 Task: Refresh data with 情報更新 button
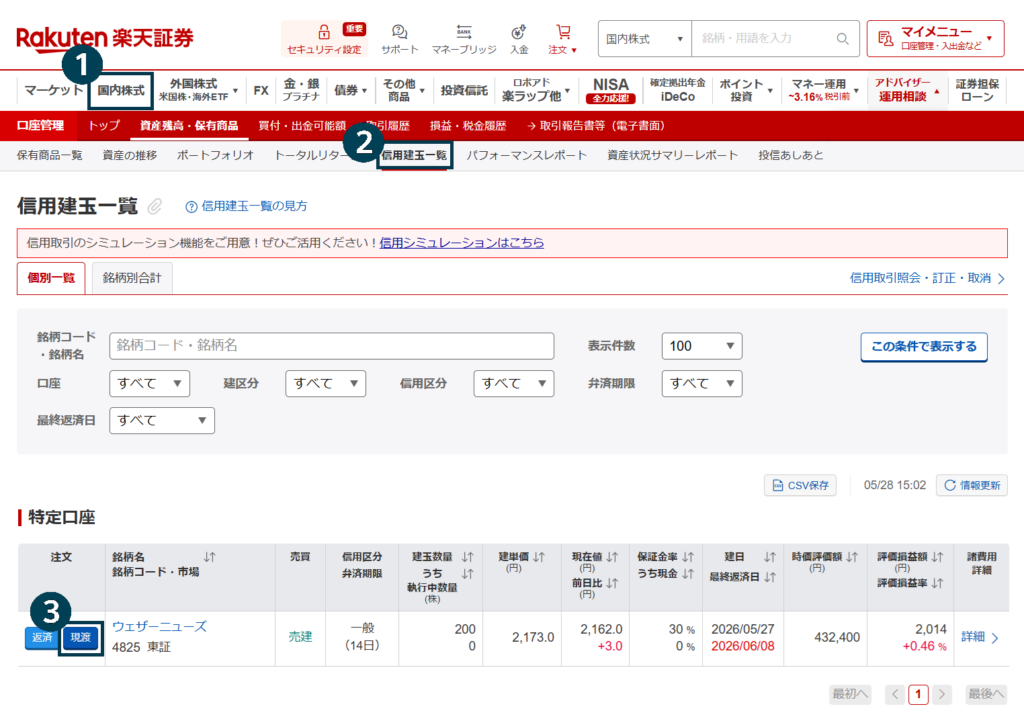[972, 485]
